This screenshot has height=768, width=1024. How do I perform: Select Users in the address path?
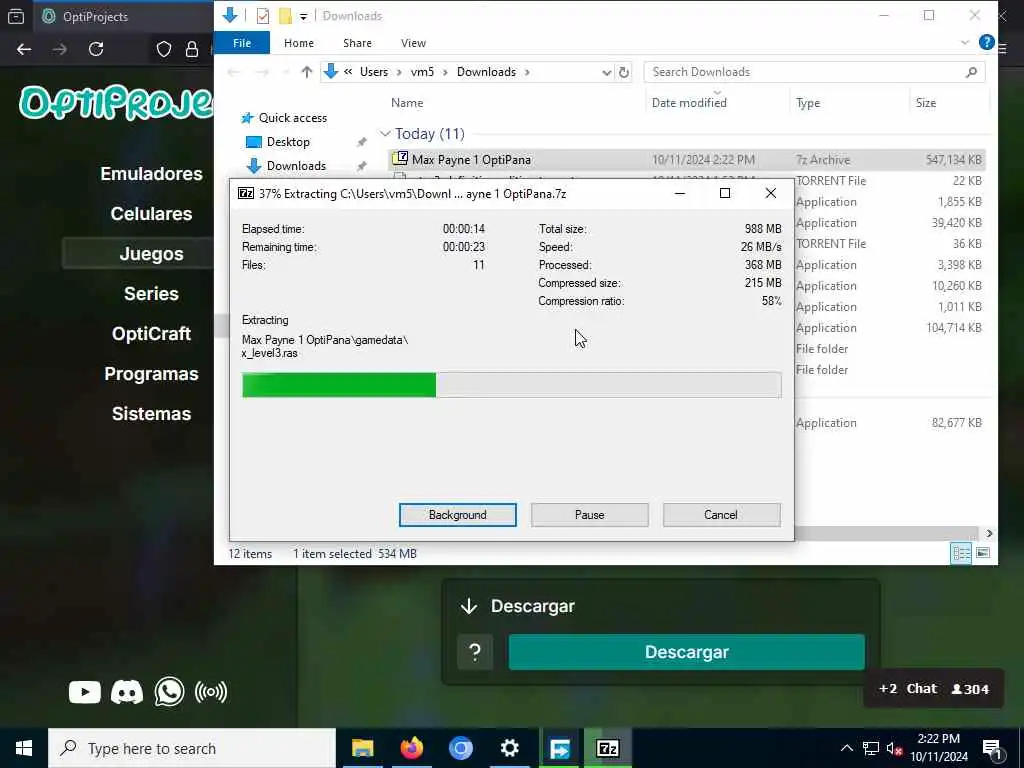pos(374,72)
